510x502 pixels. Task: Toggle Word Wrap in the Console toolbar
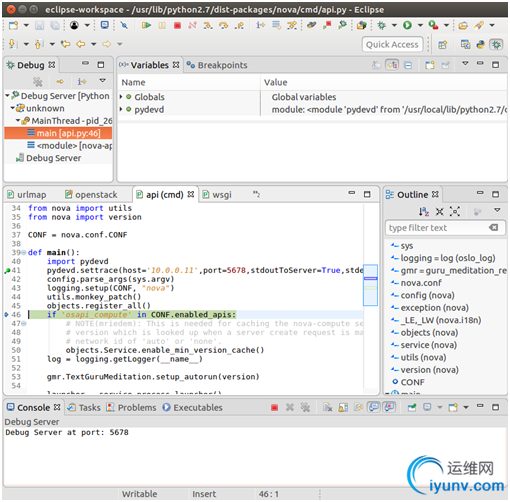coord(359,407)
